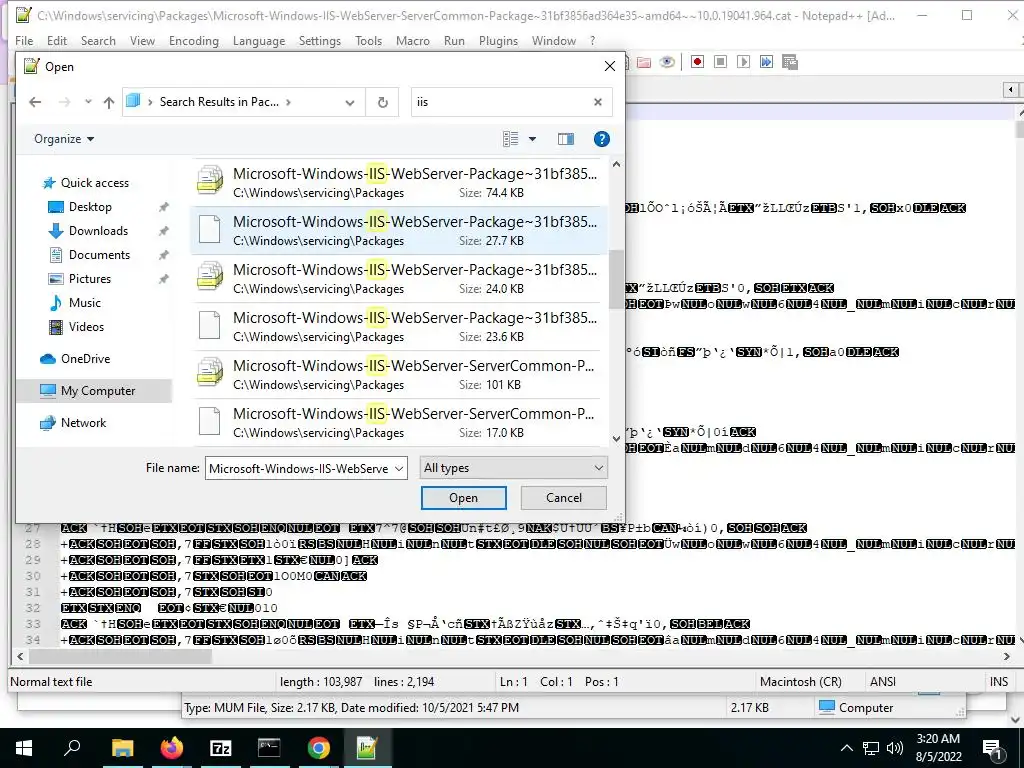Click the Windows Start button
This screenshot has height=768, width=1024.
click(x=24, y=748)
